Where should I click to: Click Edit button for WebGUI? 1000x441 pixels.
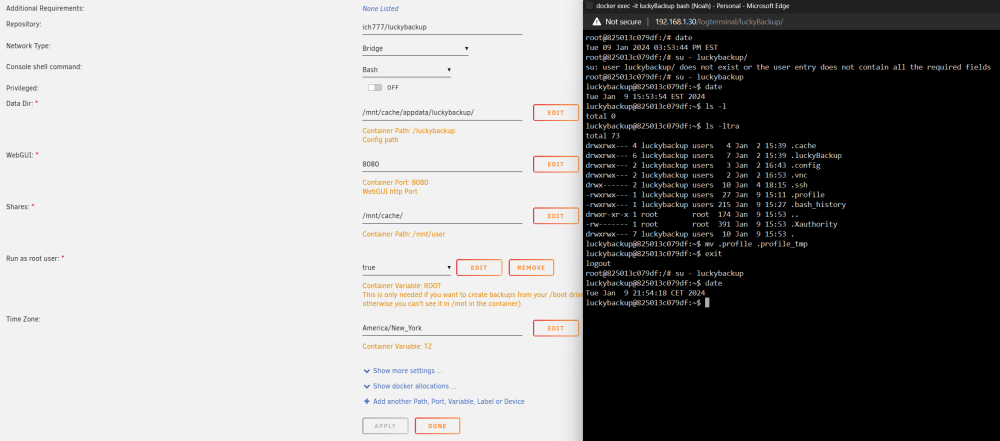pyautogui.click(x=555, y=164)
